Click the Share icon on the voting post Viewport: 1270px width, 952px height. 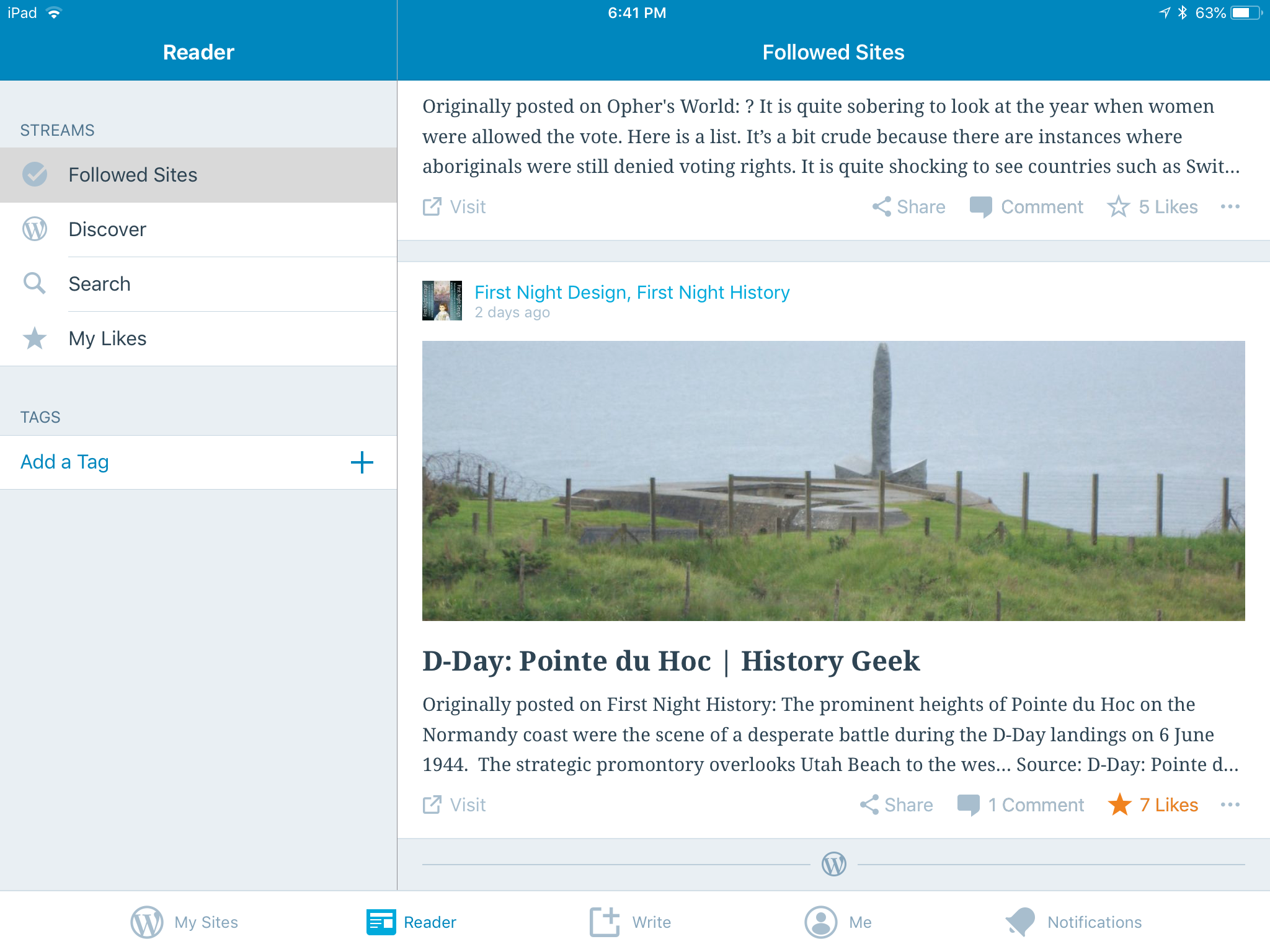[882, 206]
